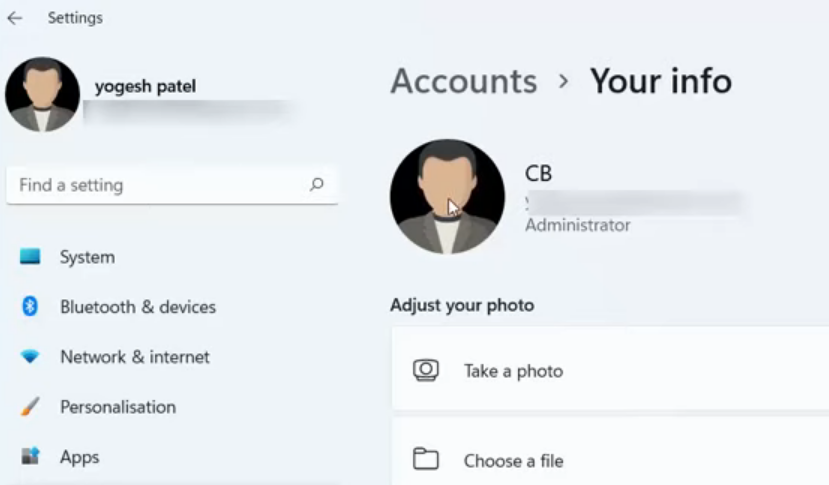This screenshot has height=485, width=829.
Task: Click the Network wifi icon
Action: (30, 357)
